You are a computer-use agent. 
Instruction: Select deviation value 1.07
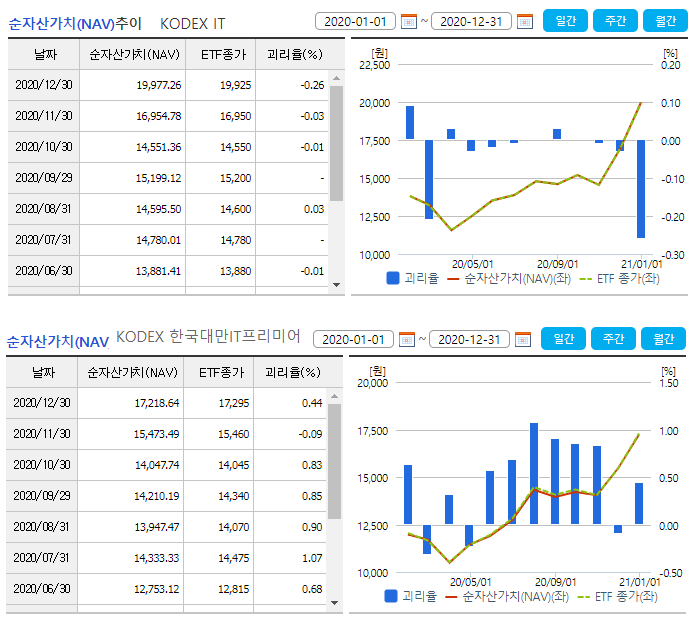pos(312,558)
